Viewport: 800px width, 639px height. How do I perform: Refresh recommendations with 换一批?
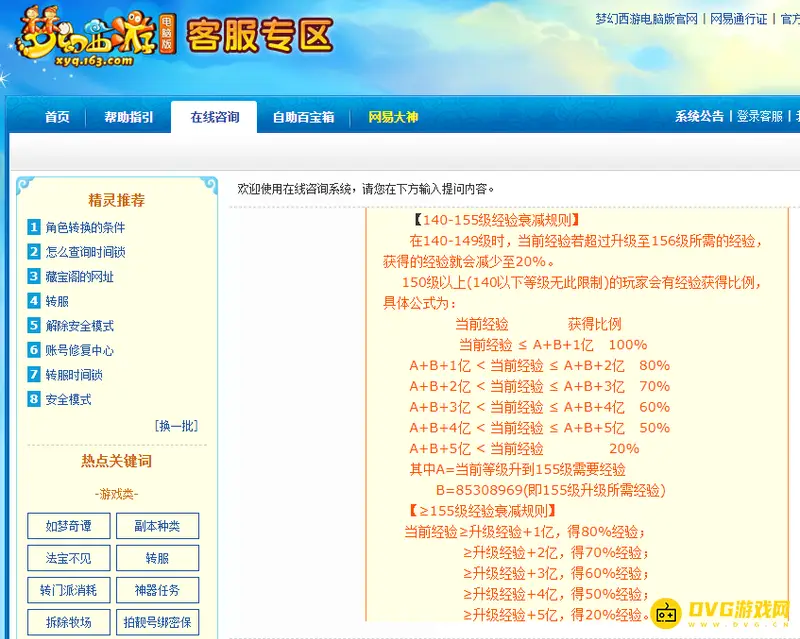click(177, 426)
